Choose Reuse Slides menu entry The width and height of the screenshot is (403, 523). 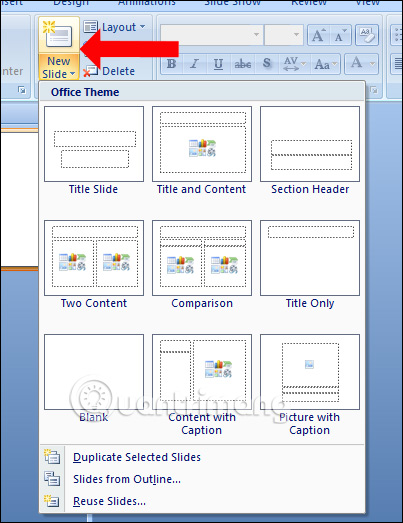click(202, 501)
